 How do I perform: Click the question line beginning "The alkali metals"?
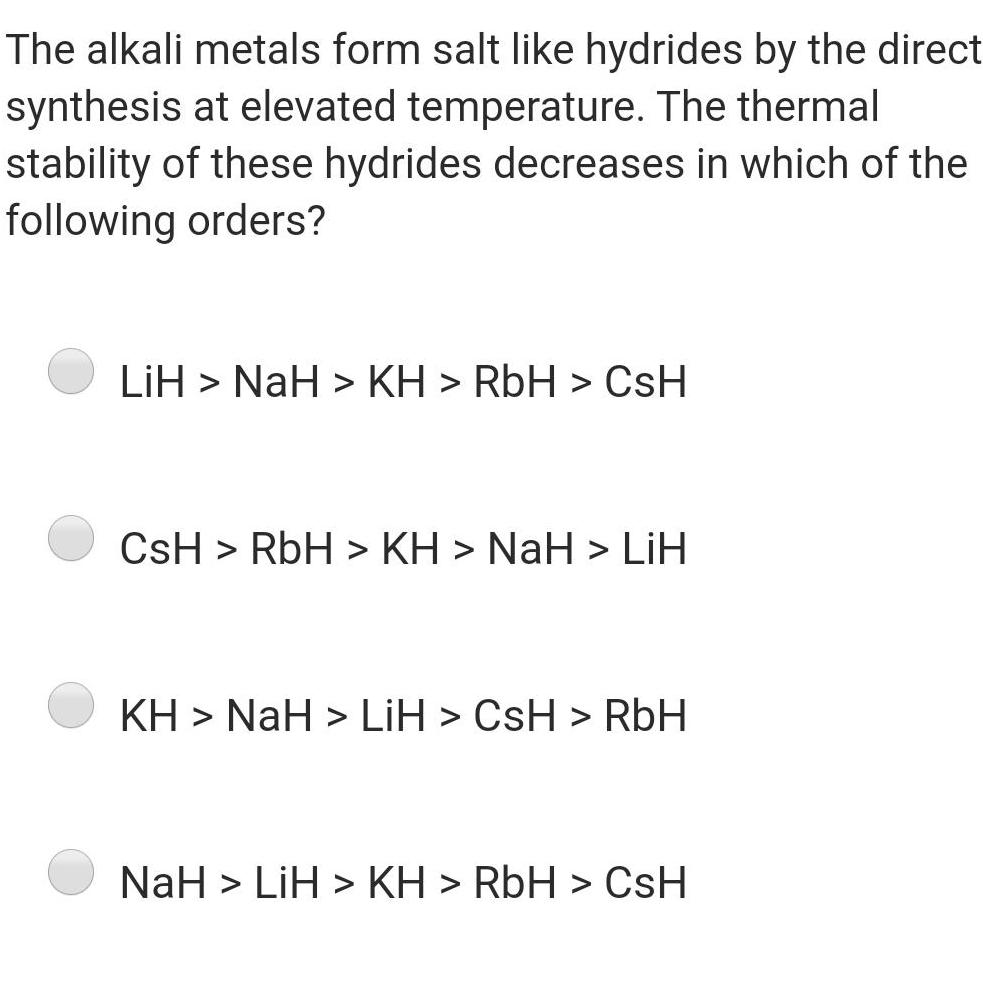(x=494, y=50)
